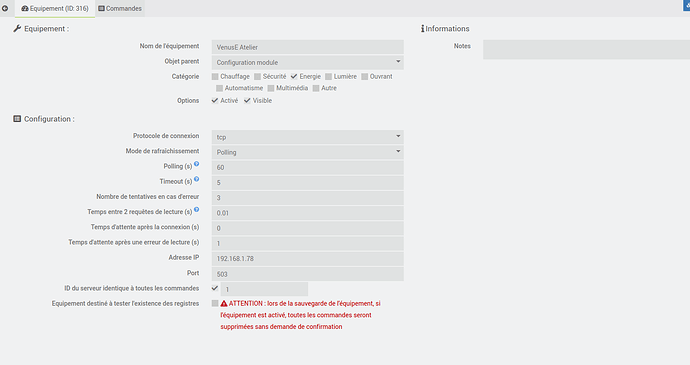The width and height of the screenshot is (690, 365).
Task: Click Temps entre 2 requêtes field
Action: click(308, 213)
